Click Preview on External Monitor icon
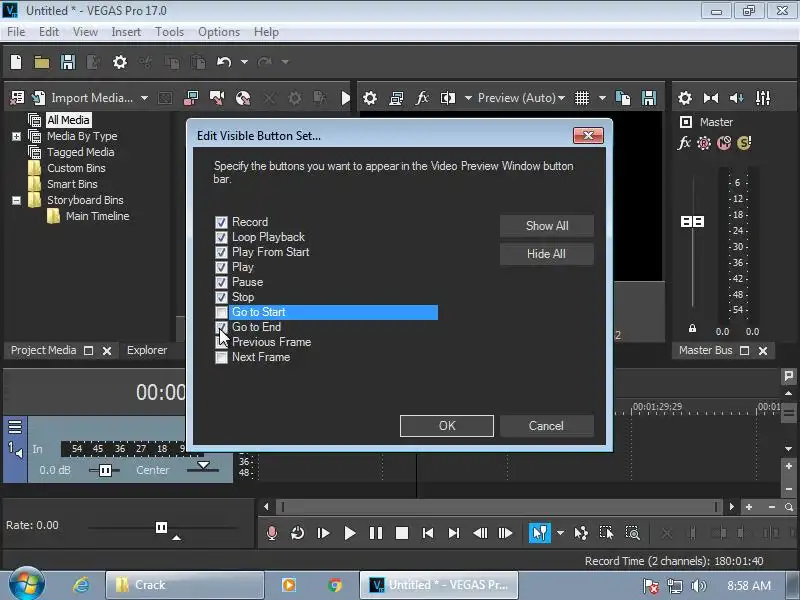This screenshot has width=800, height=600. 396,97
